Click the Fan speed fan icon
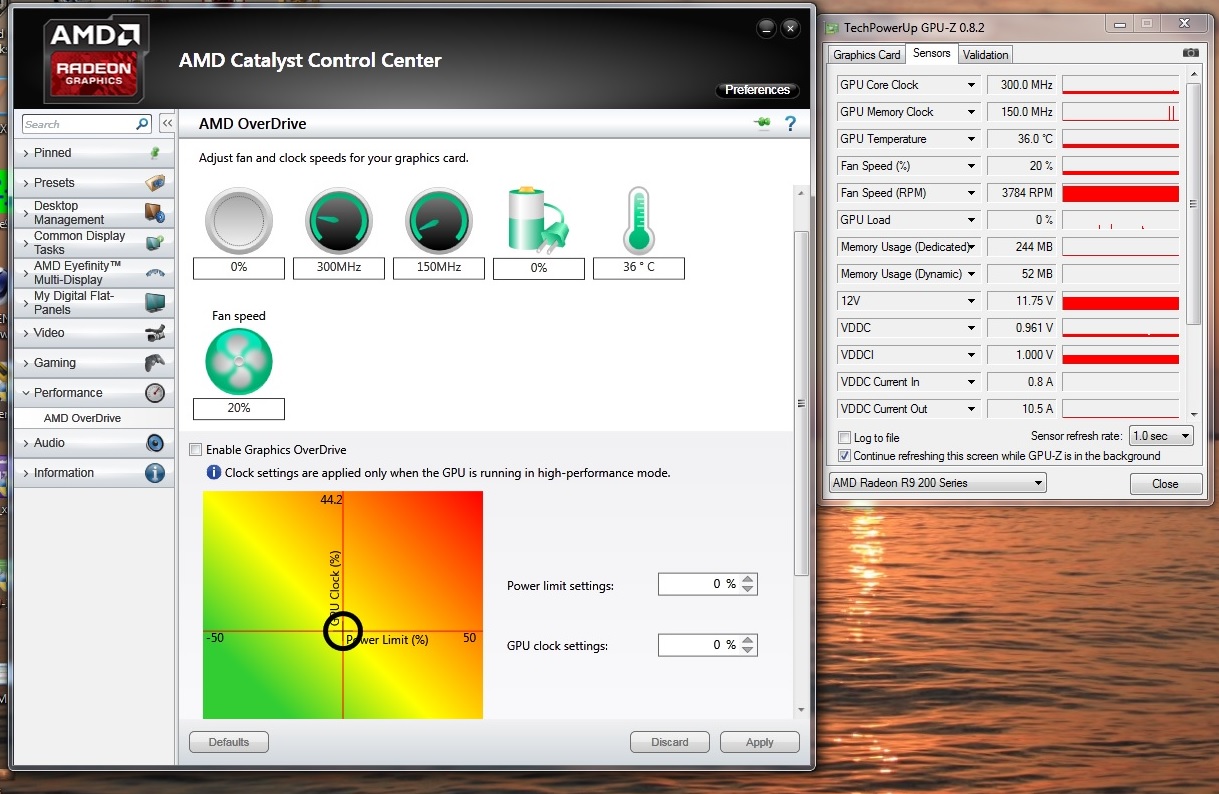Image resolution: width=1219 pixels, height=794 pixels. [x=239, y=360]
